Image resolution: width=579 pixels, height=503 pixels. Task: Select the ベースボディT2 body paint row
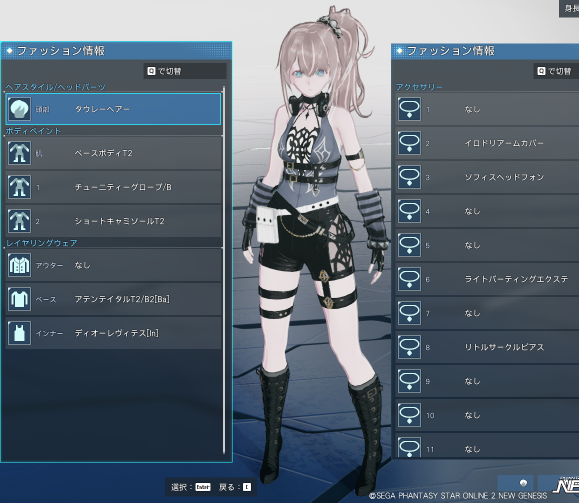[x=113, y=153]
